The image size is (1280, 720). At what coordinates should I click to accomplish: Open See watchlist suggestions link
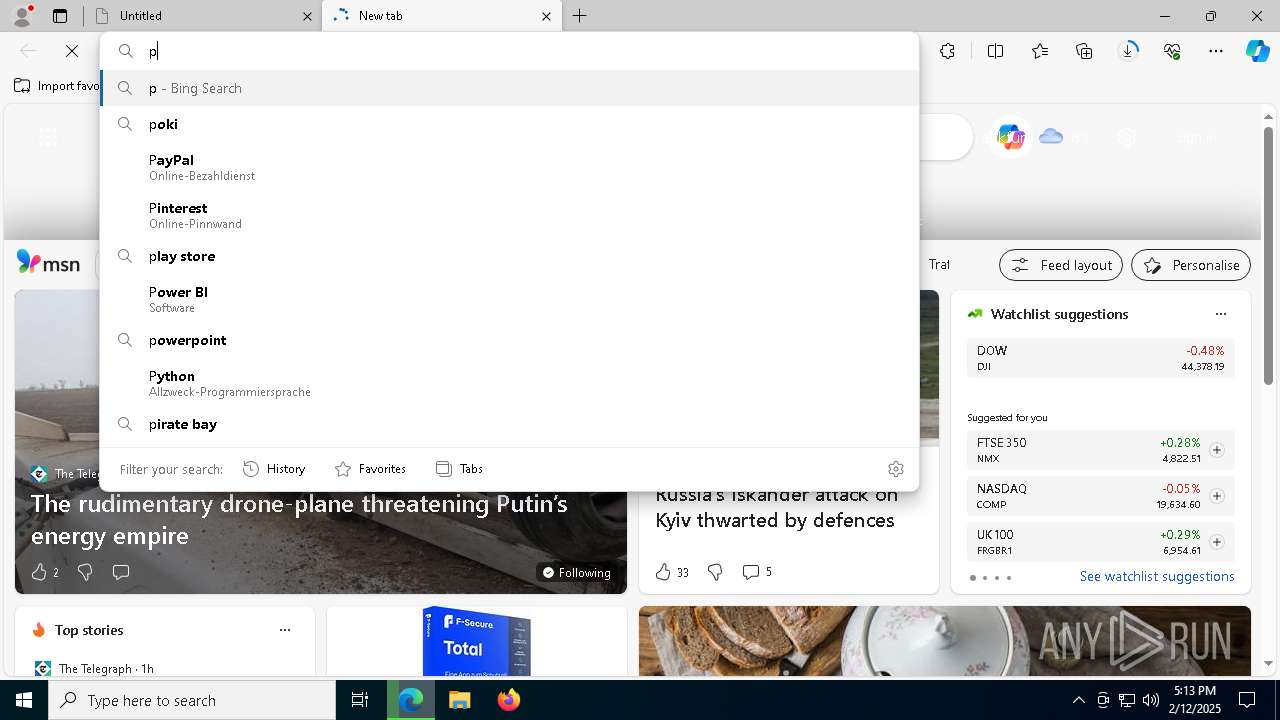(x=1157, y=576)
